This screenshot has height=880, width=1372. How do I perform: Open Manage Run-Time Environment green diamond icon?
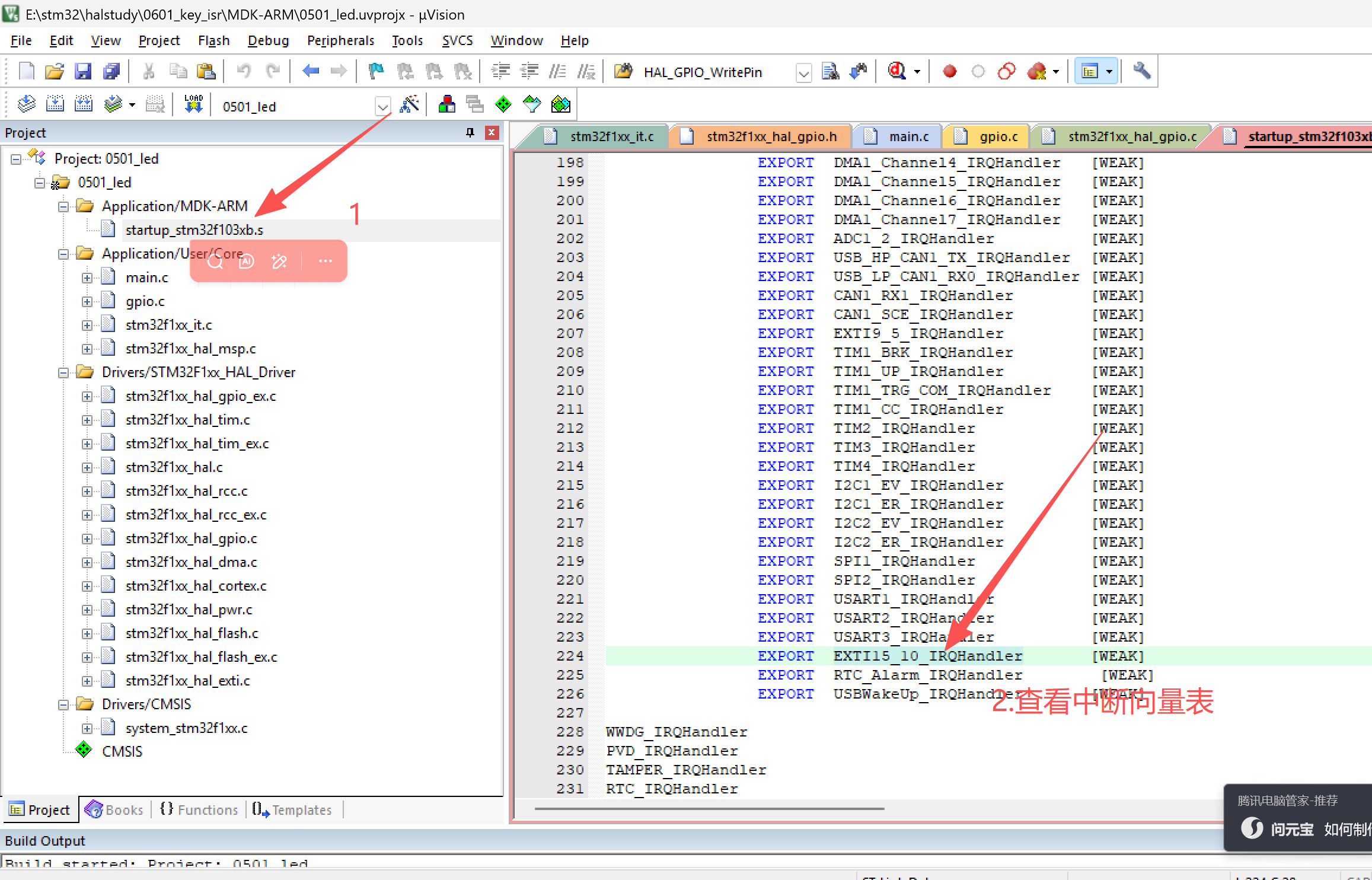503,104
